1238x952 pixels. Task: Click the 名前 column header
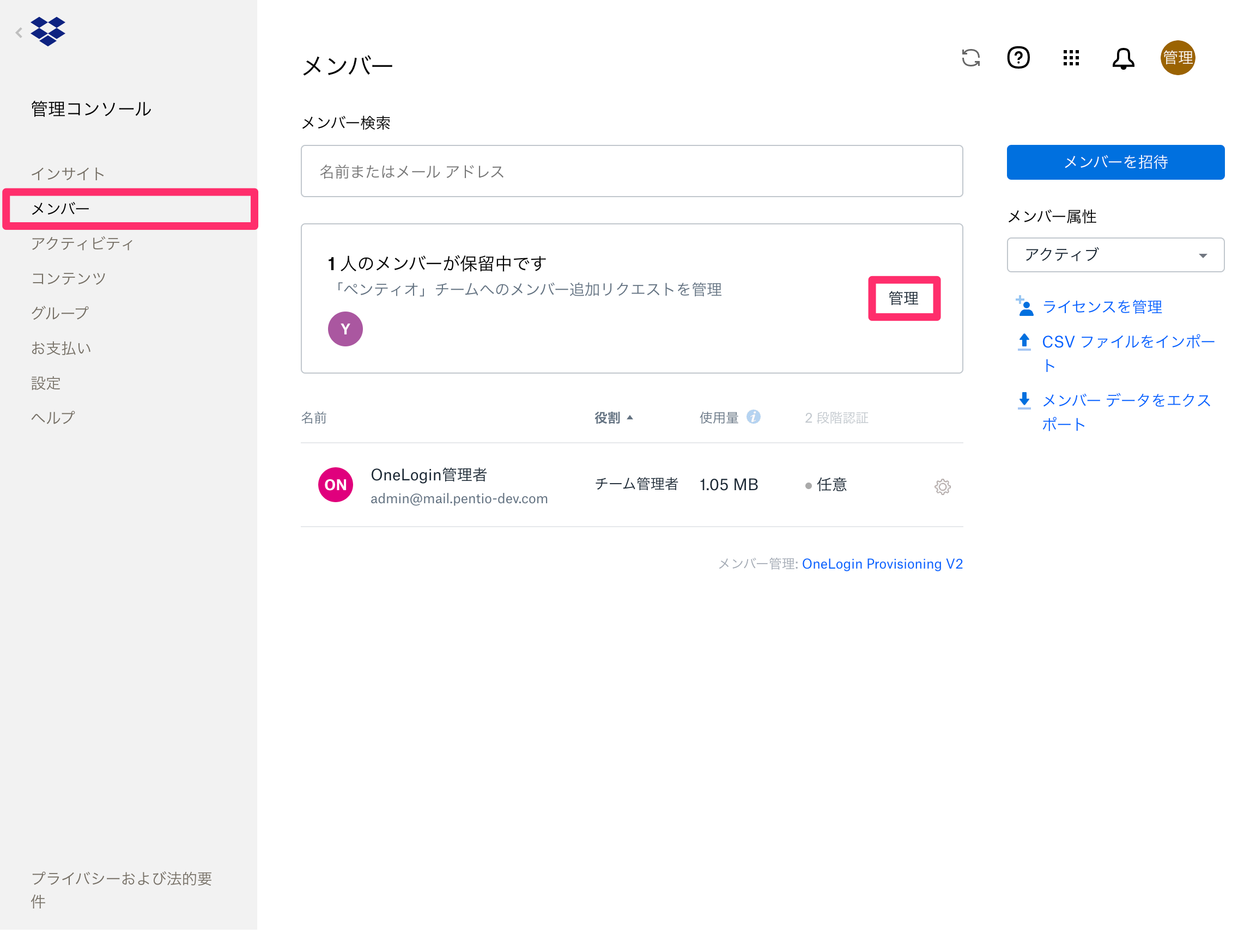[x=313, y=418]
